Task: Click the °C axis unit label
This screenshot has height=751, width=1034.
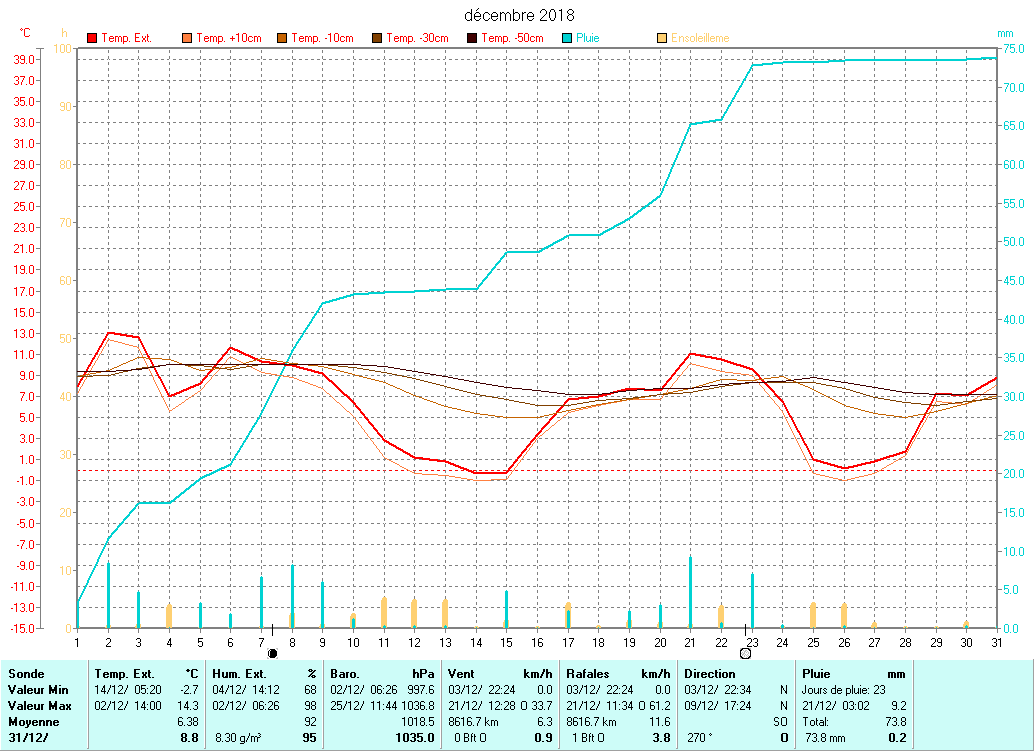Action: tap(25, 33)
